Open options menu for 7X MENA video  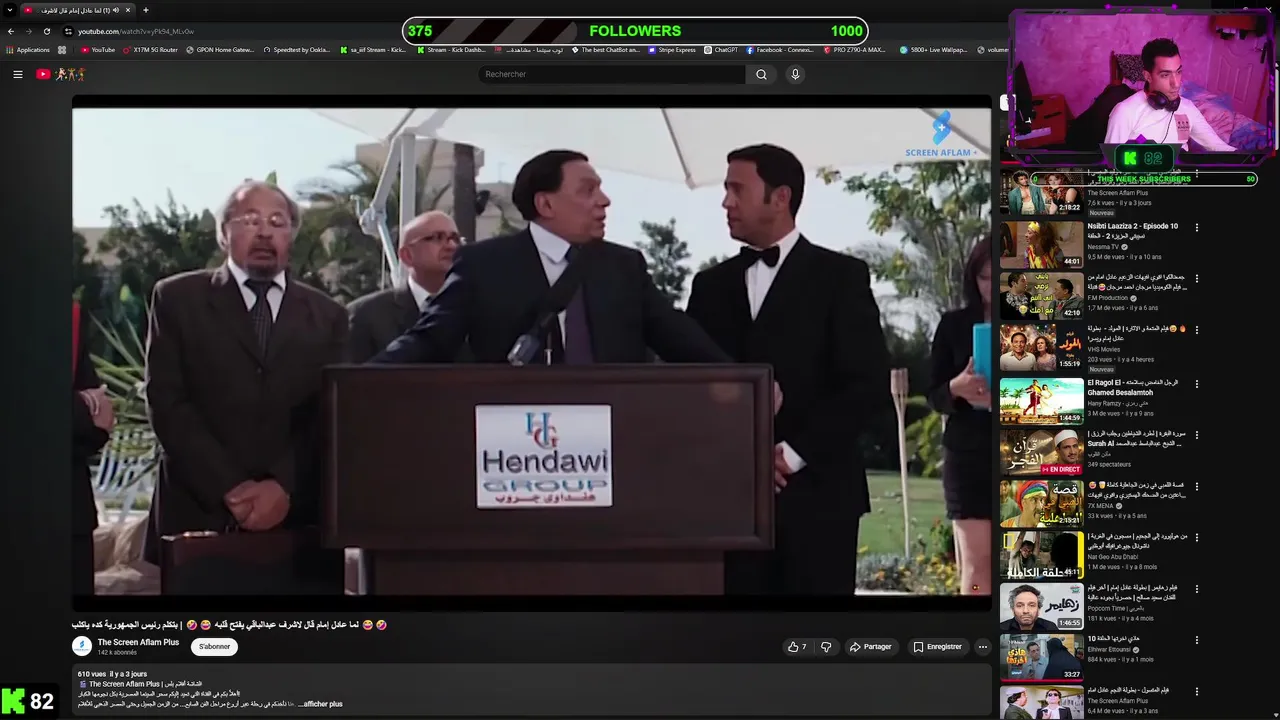[x=1196, y=487]
